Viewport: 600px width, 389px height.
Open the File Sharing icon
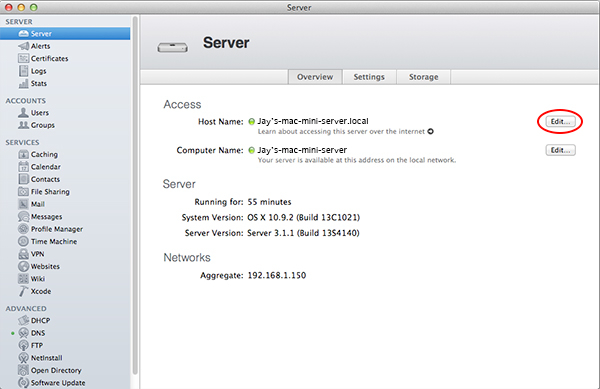(23, 192)
